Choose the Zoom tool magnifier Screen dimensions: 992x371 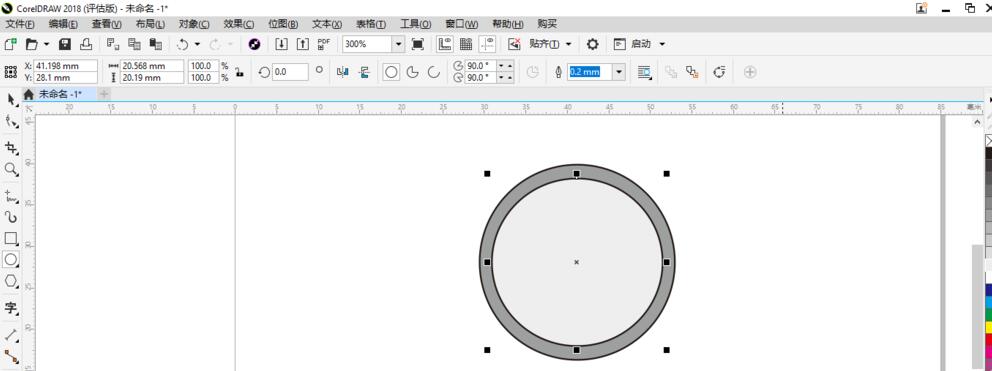coord(11,169)
